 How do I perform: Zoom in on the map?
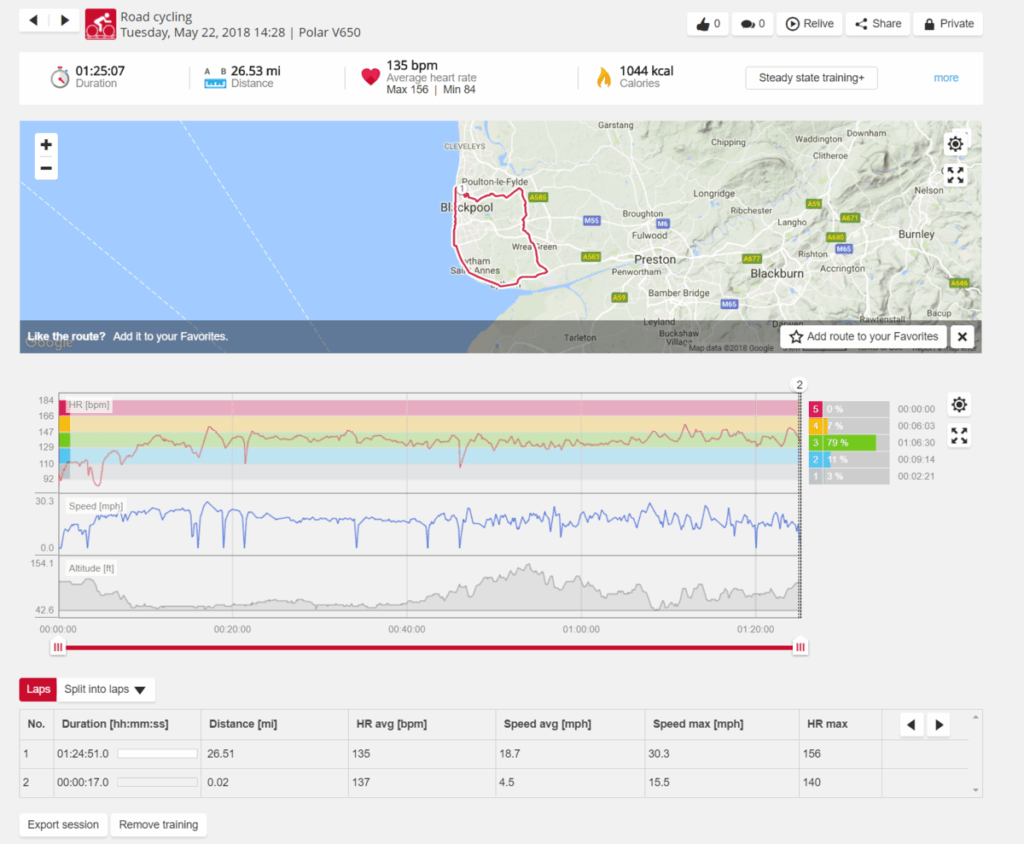46,145
